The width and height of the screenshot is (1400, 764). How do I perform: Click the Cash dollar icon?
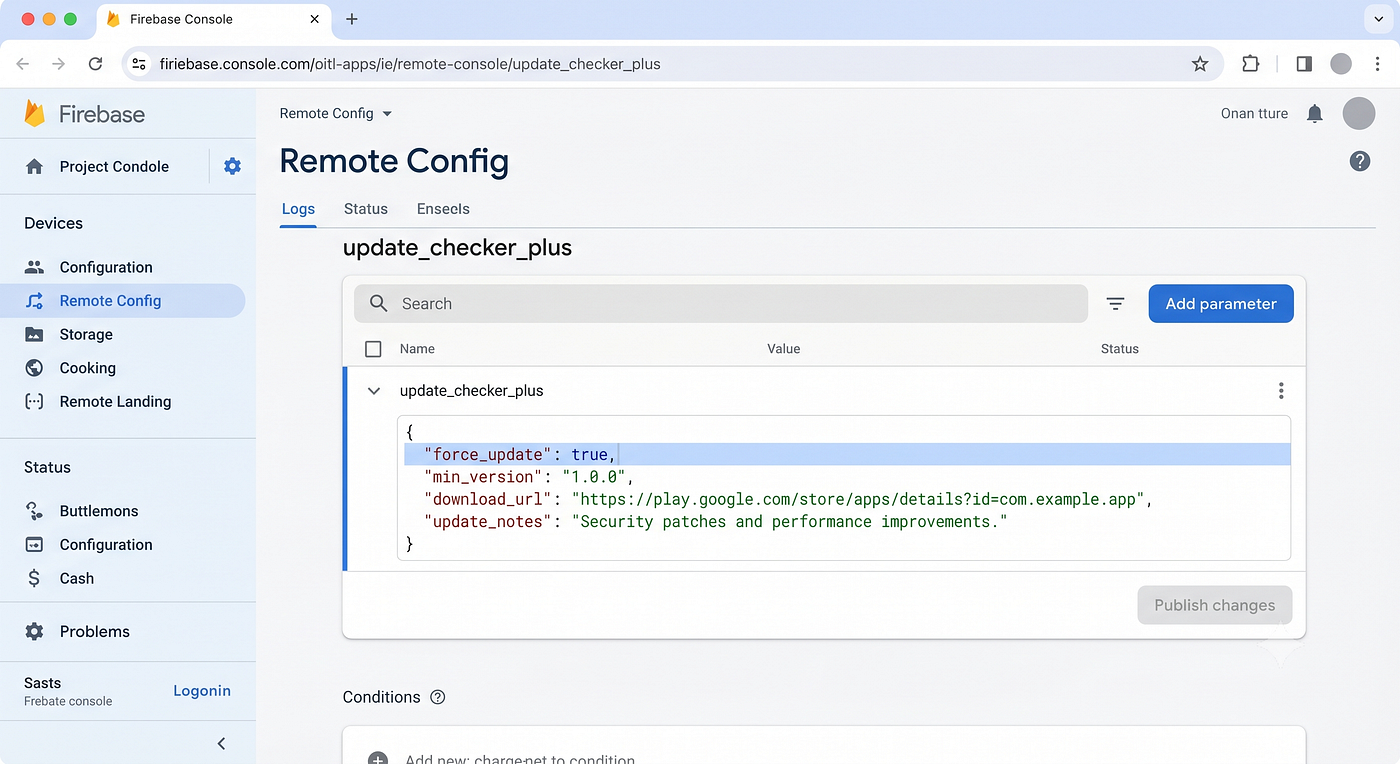point(35,578)
